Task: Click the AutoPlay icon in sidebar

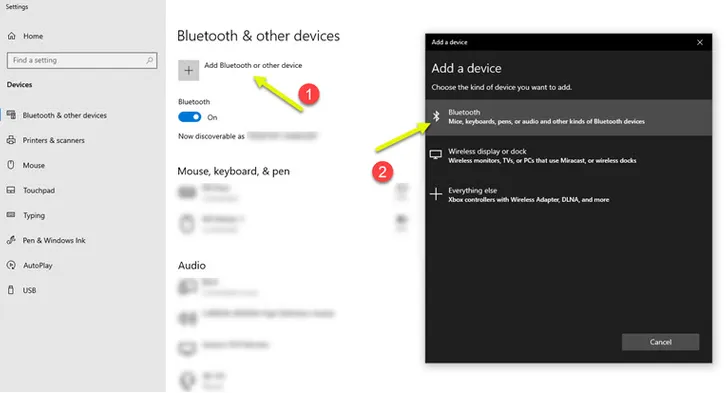Action: click(x=11, y=265)
